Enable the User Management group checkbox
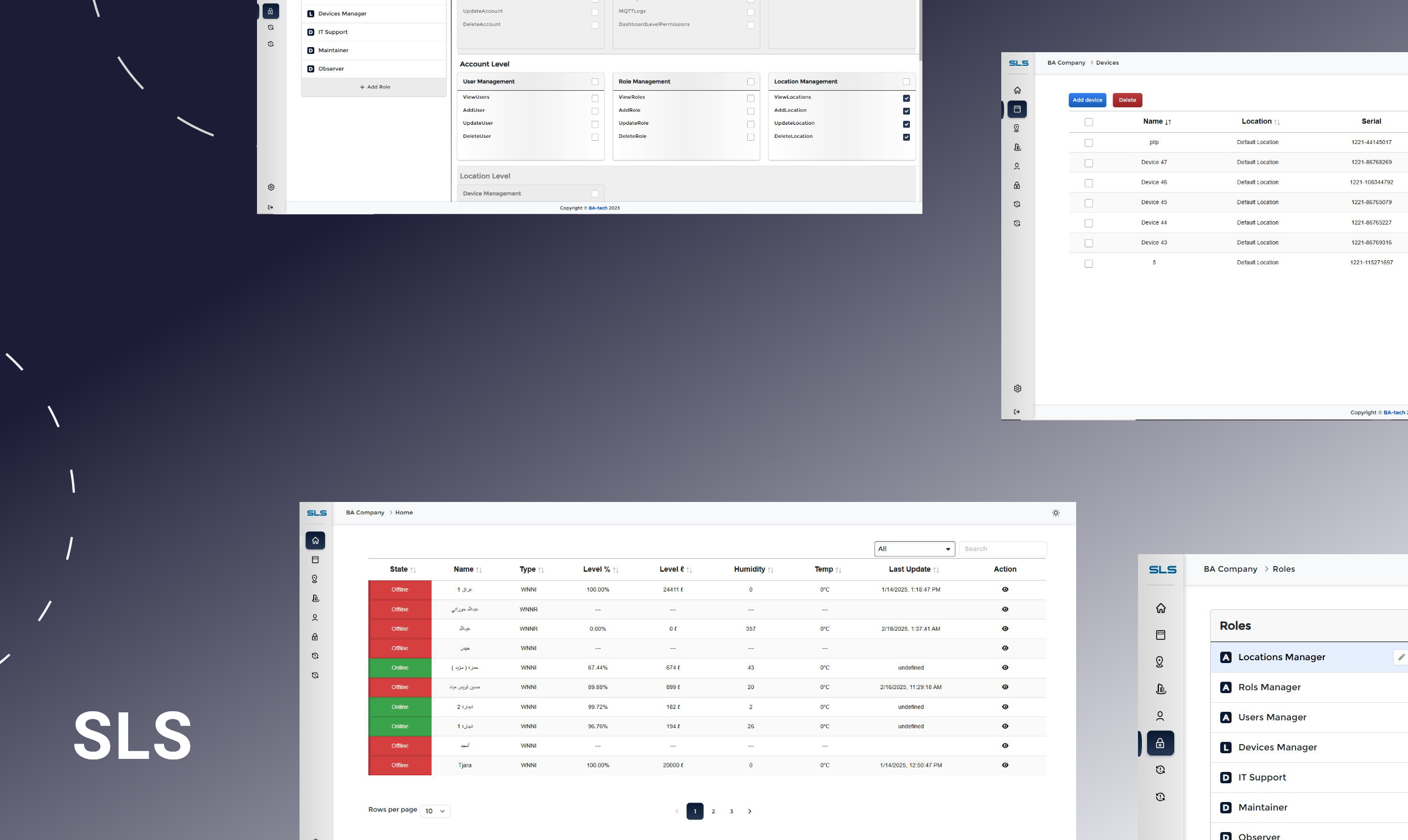 click(595, 82)
